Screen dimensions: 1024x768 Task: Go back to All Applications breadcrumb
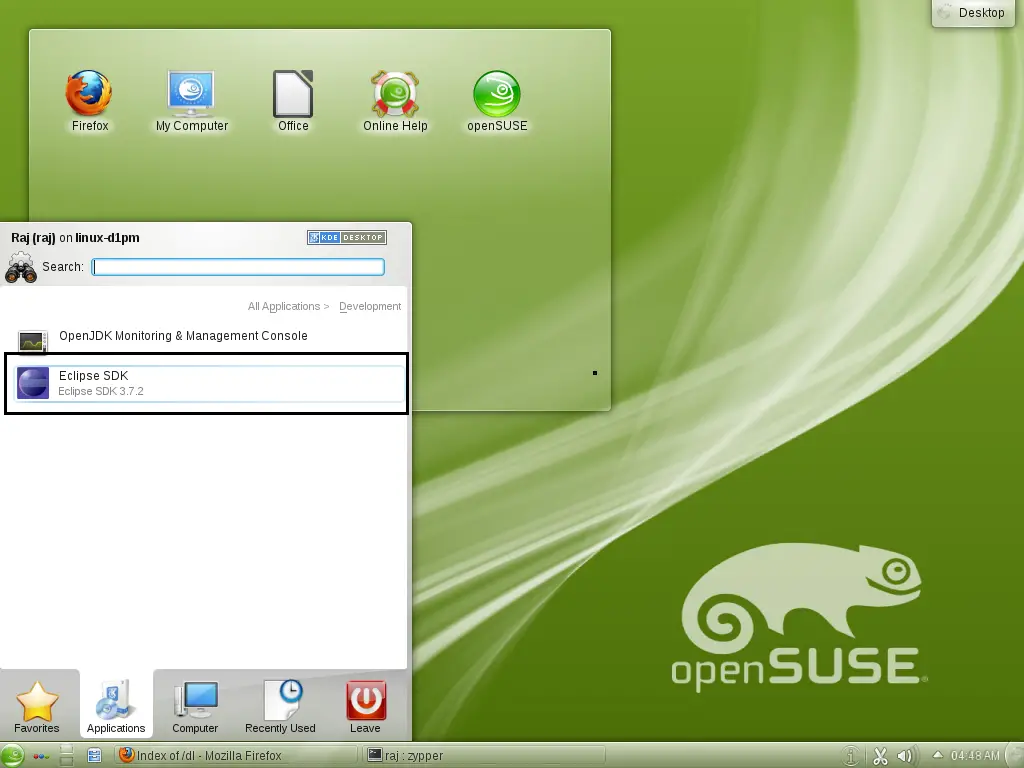click(x=283, y=306)
